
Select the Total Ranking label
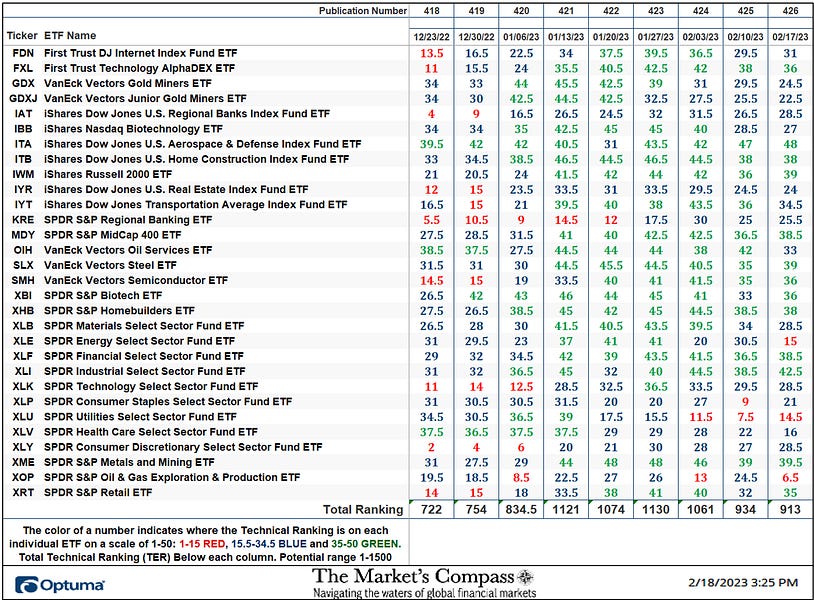click(x=363, y=510)
